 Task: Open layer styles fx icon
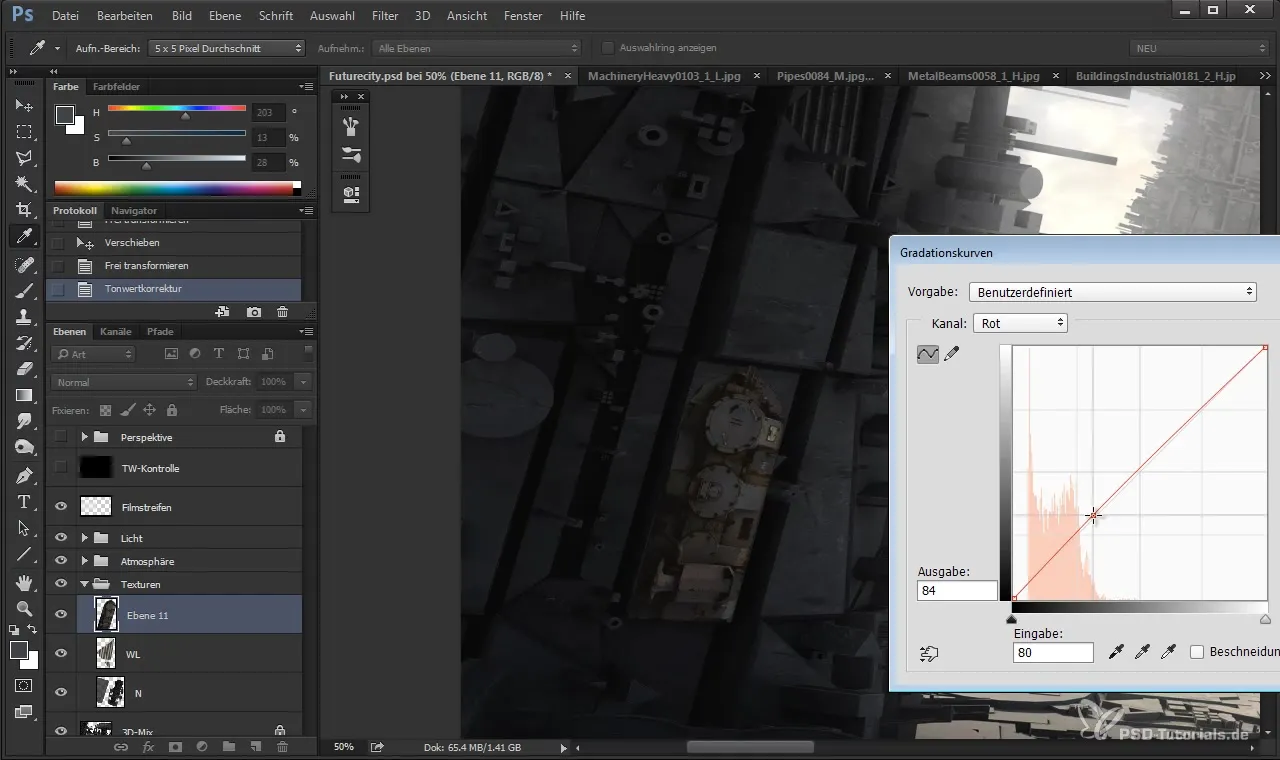[x=148, y=747]
